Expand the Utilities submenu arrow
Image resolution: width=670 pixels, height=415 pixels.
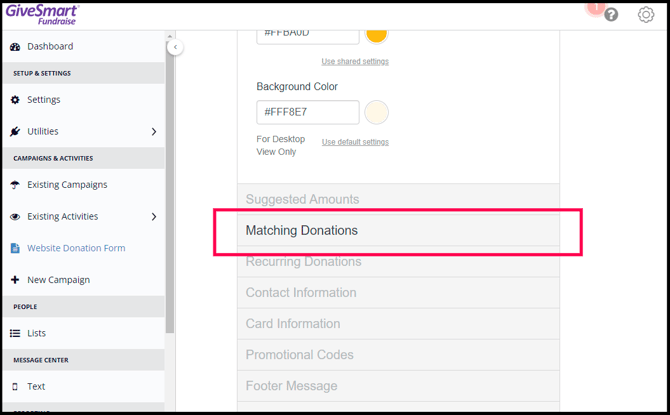point(153,132)
